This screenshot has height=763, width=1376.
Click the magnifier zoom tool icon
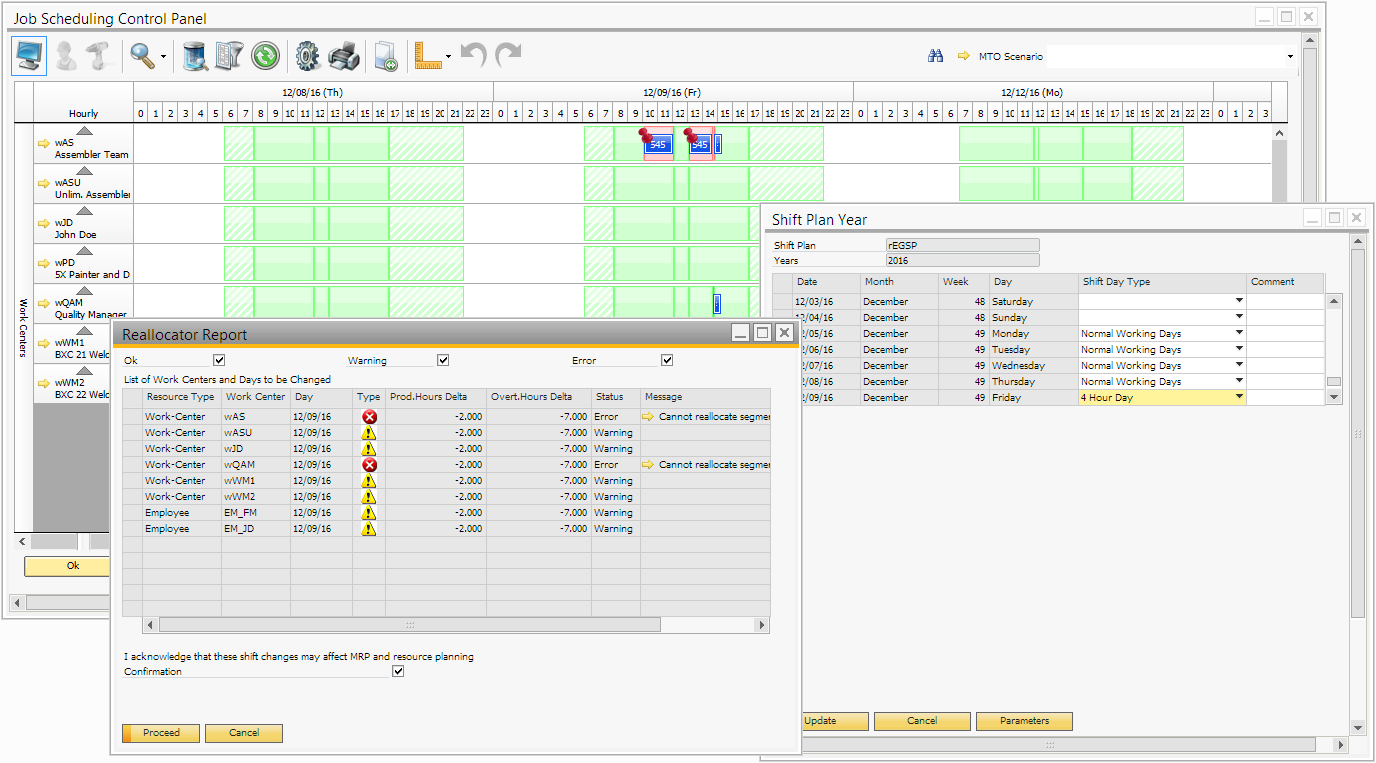click(x=143, y=56)
